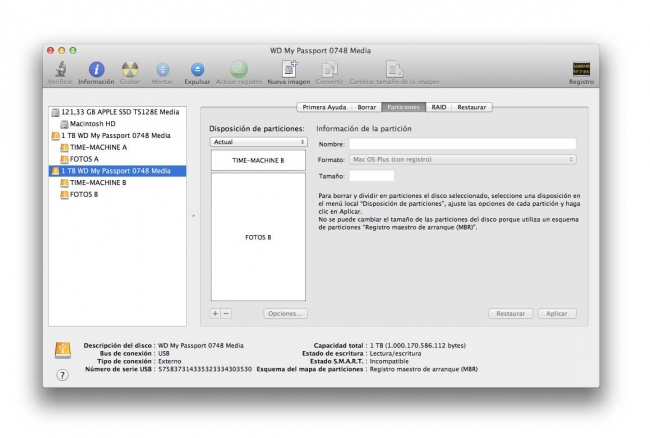Select the selected 1 TB WD My Passport row
The width and height of the screenshot is (650, 438).
point(118,171)
